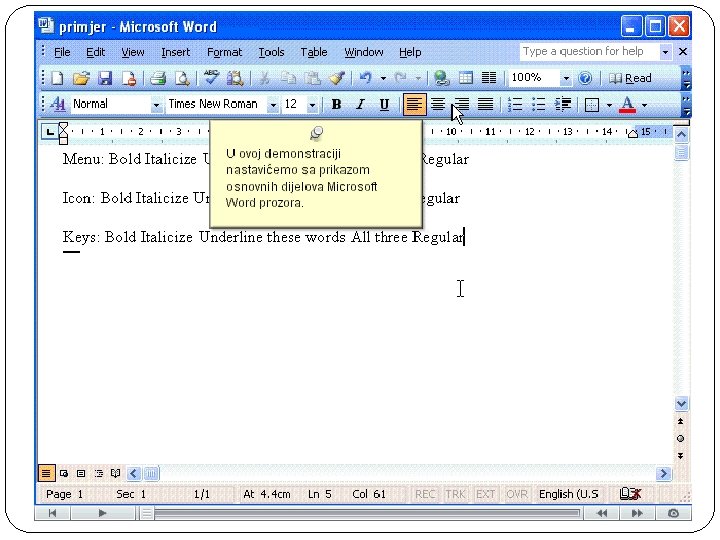Open the Undo history dropdown arrow

383,79
